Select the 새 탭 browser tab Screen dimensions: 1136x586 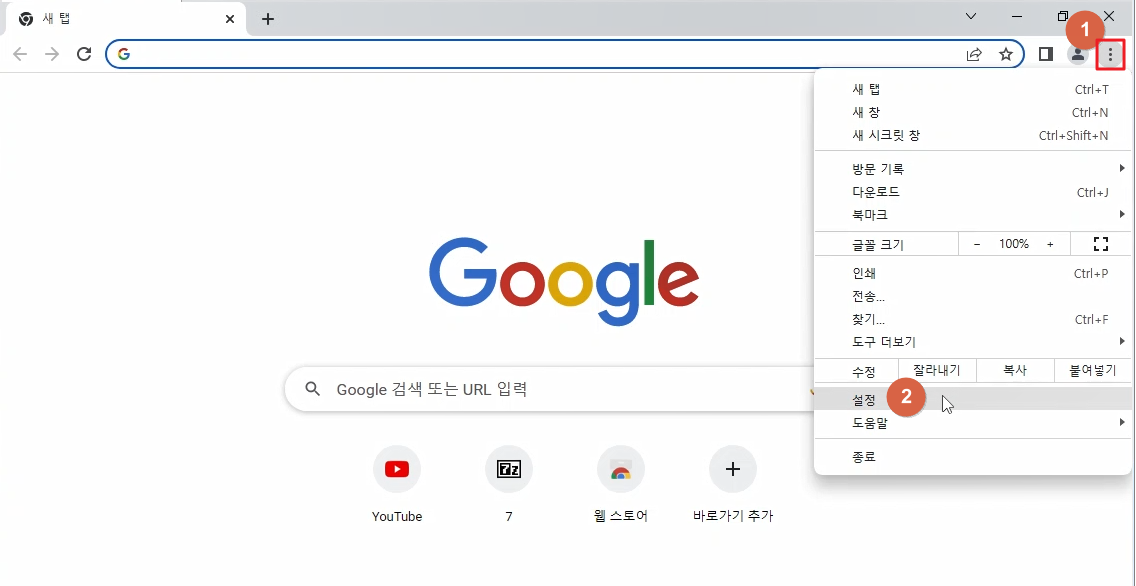point(127,20)
